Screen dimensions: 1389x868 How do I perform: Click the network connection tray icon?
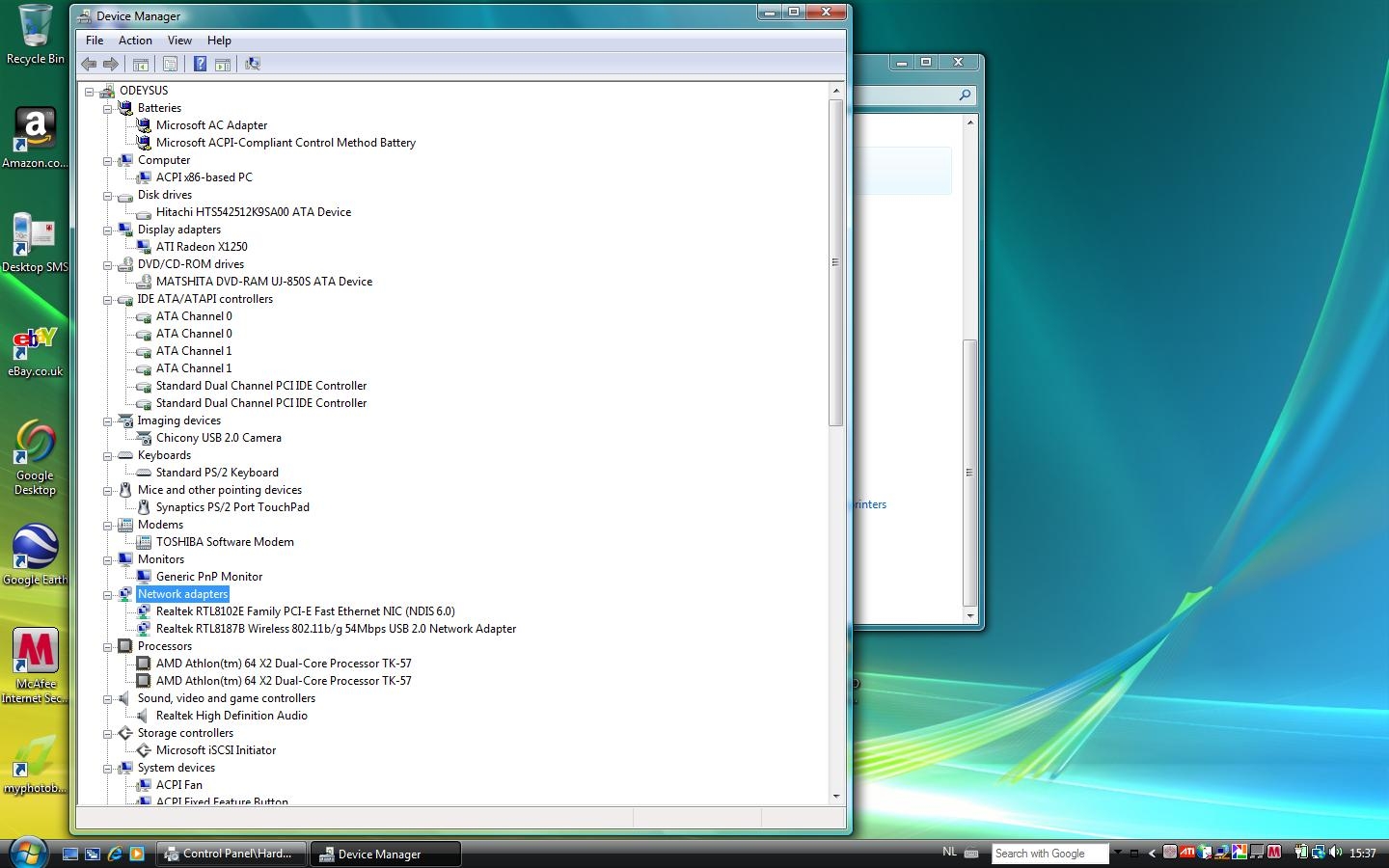point(1318,852)
